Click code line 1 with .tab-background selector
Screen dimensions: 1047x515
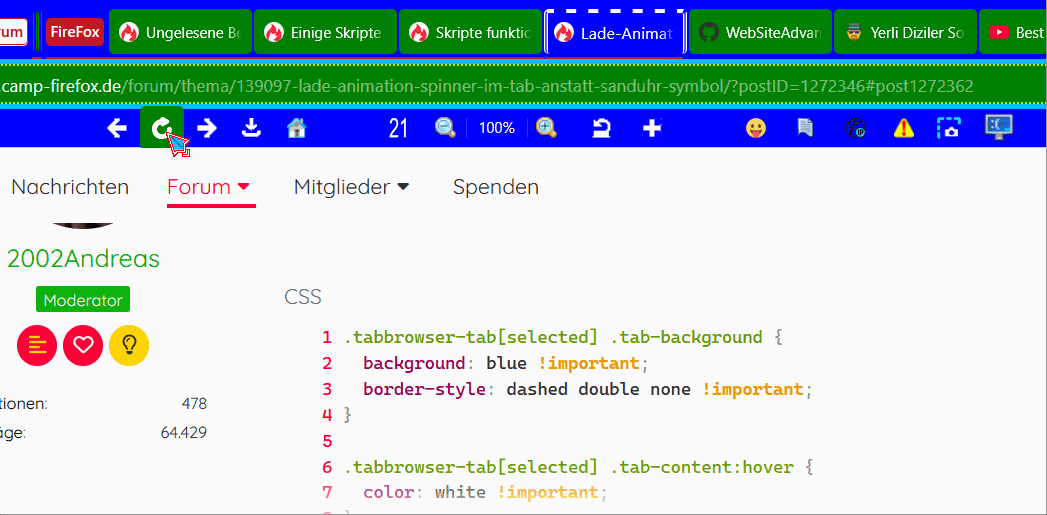(563, 337)
